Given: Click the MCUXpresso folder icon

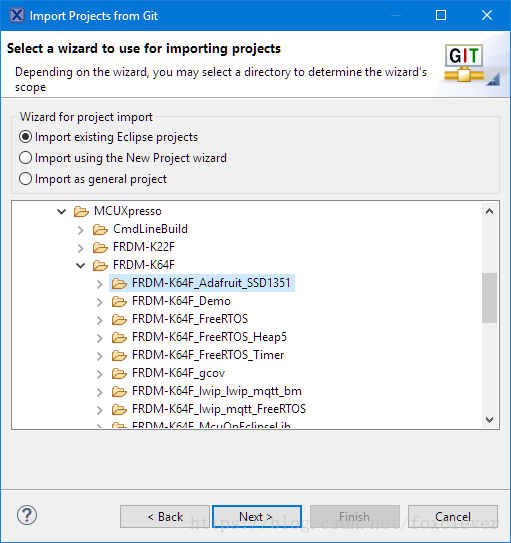Looking at the screenshot, I should [x=81, y=211].
